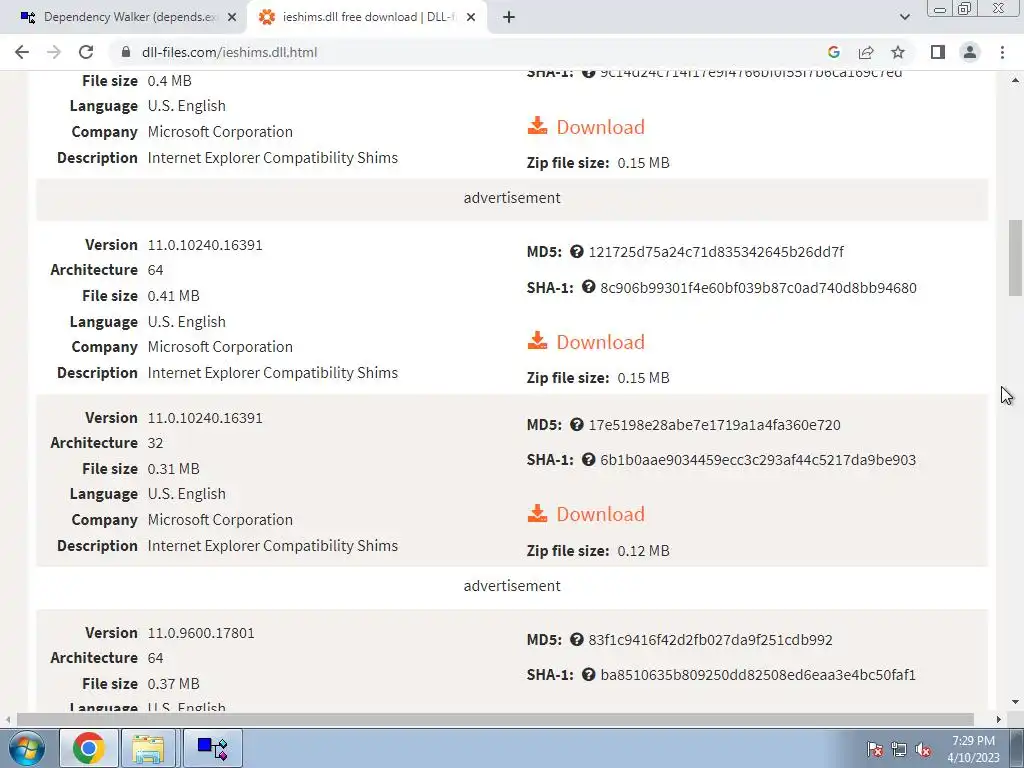This screenshot has width=1024, height=768.
Task: Click the horizontal scrollbar thumb
Action: (495, 719)
